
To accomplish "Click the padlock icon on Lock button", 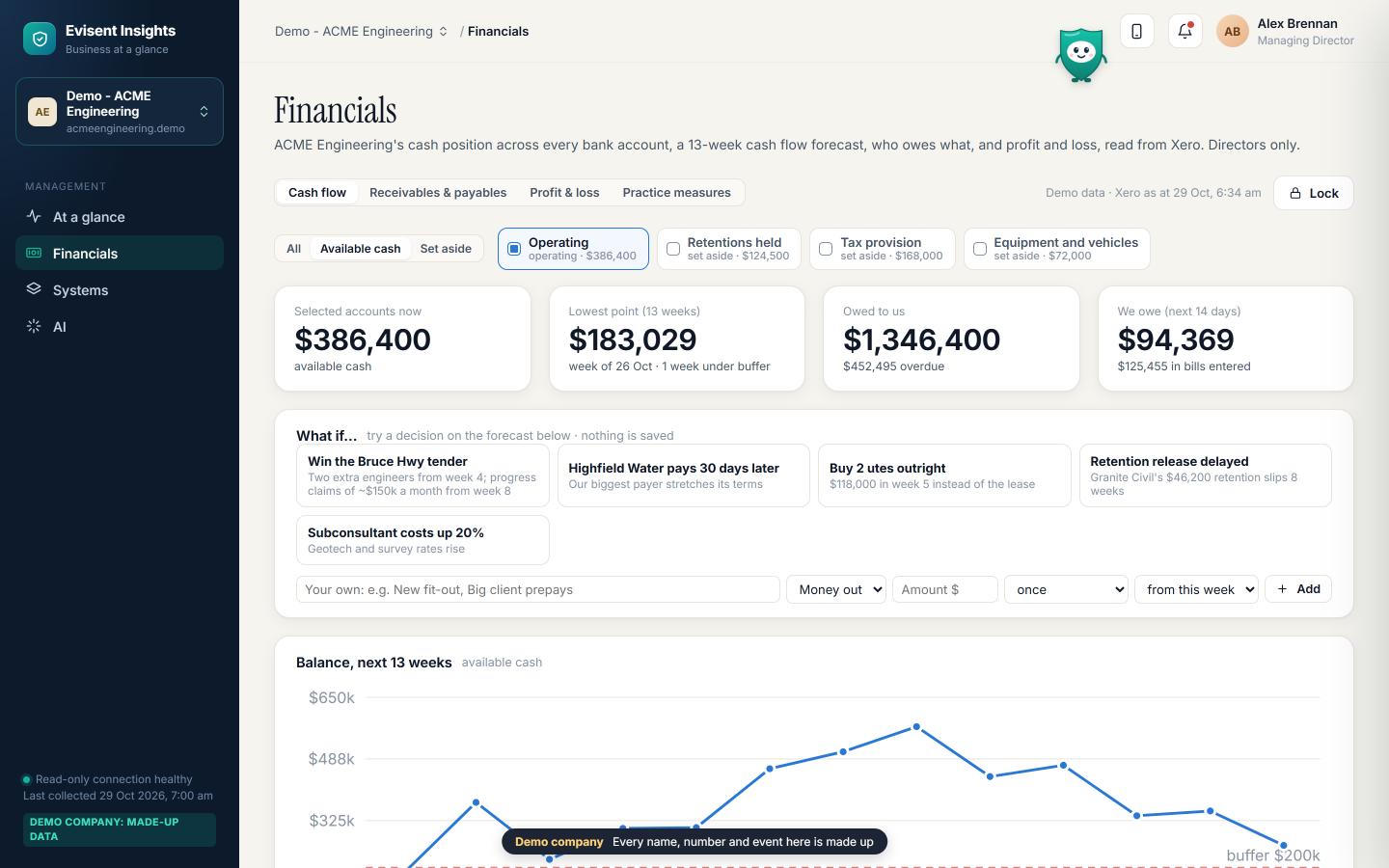I will coord(1295,193).
